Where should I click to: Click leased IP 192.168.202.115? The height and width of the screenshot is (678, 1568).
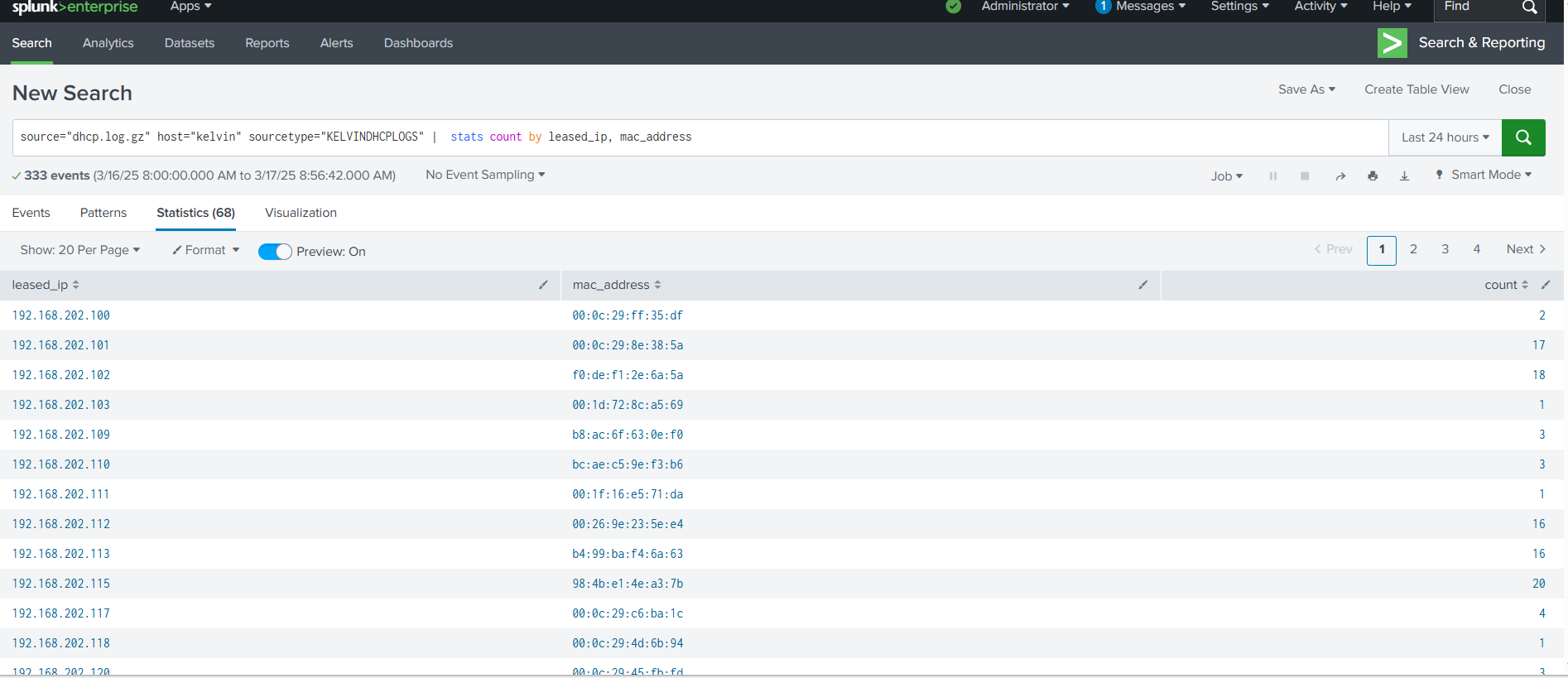coord(60,584)
